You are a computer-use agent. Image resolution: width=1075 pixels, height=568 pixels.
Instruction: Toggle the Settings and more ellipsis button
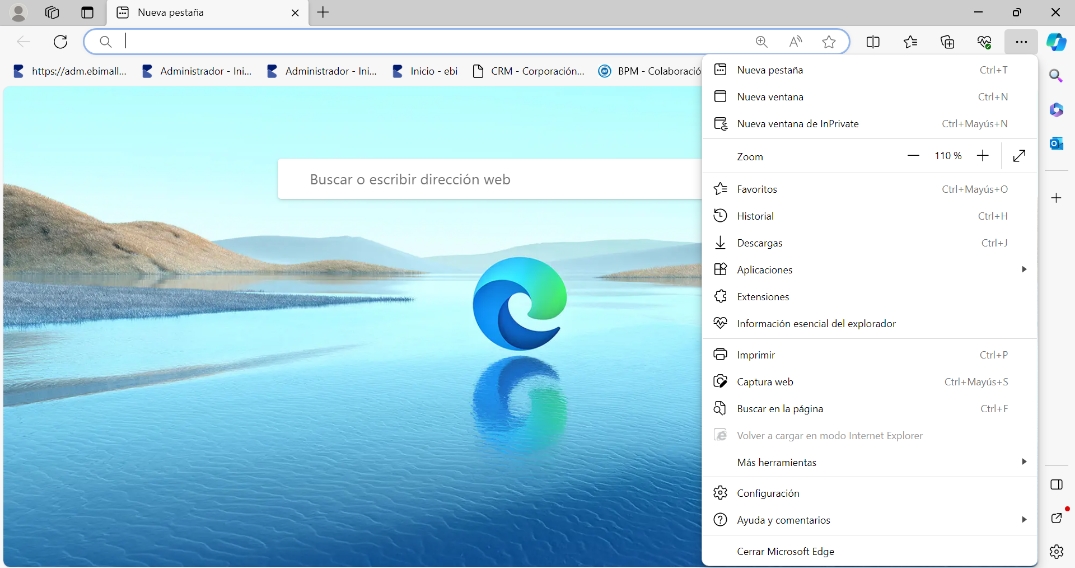tap(1021, 42)
